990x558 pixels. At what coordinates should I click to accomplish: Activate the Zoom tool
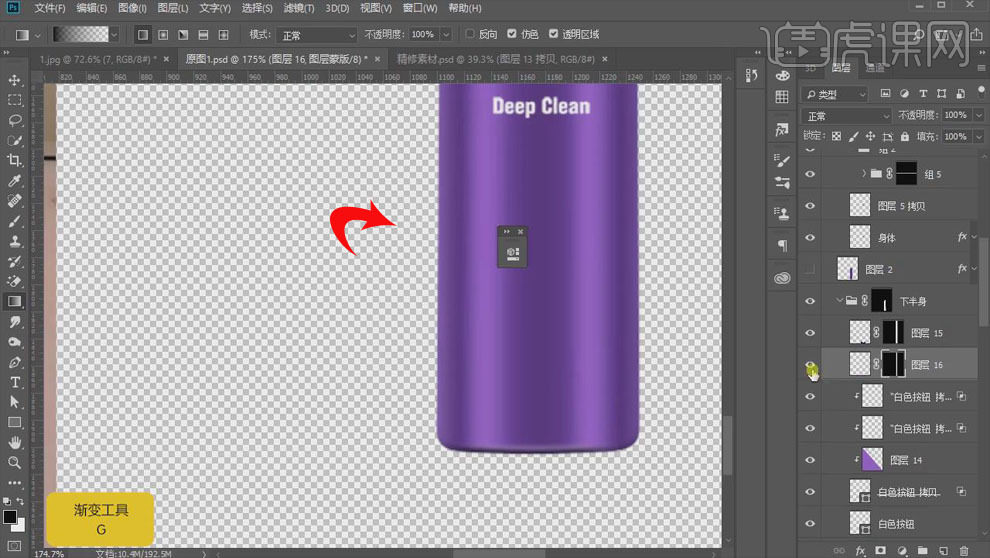point(15,462)
